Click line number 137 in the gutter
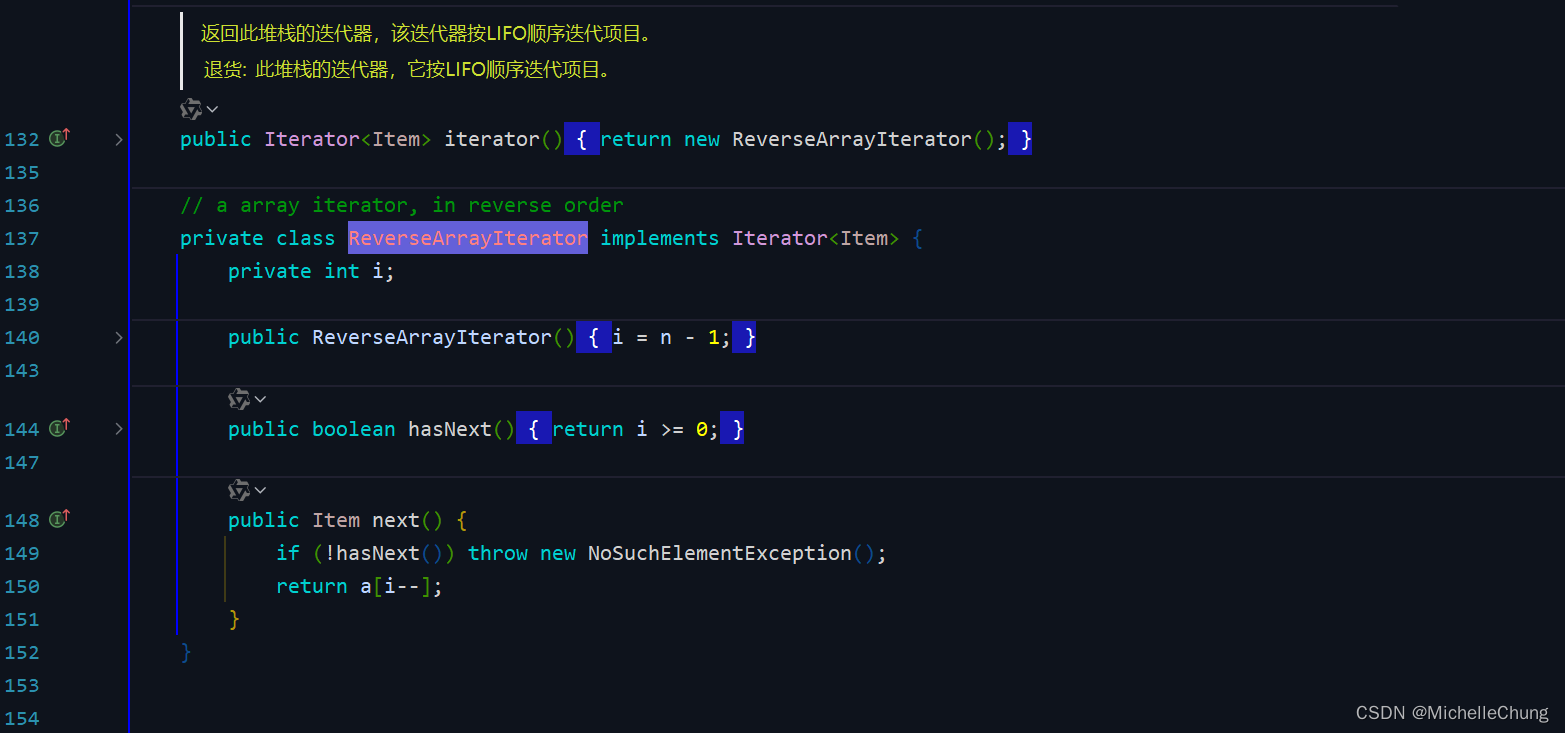This screenshot has height=733, width=1565. (x=22, y=238)
